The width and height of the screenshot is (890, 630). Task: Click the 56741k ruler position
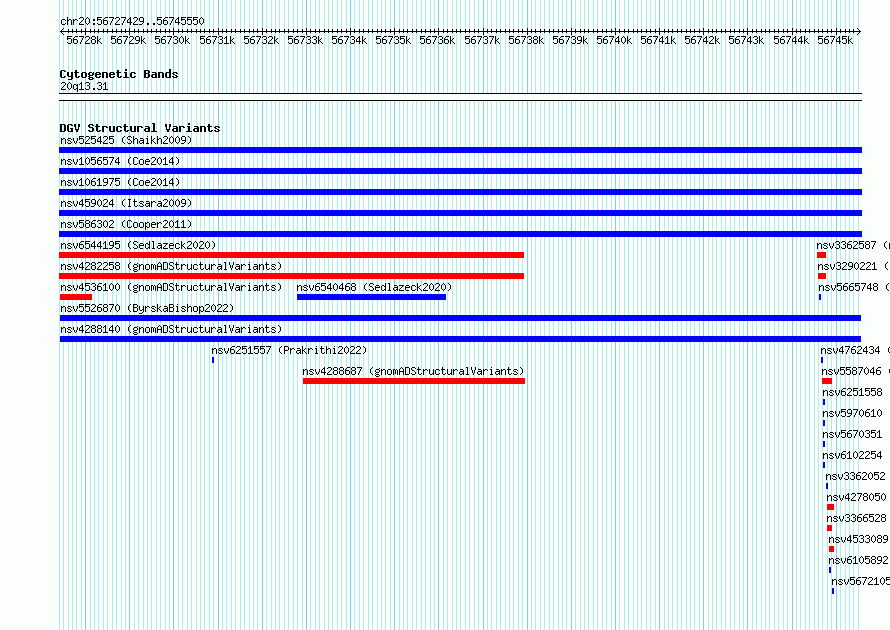click(x=658, y=40)
